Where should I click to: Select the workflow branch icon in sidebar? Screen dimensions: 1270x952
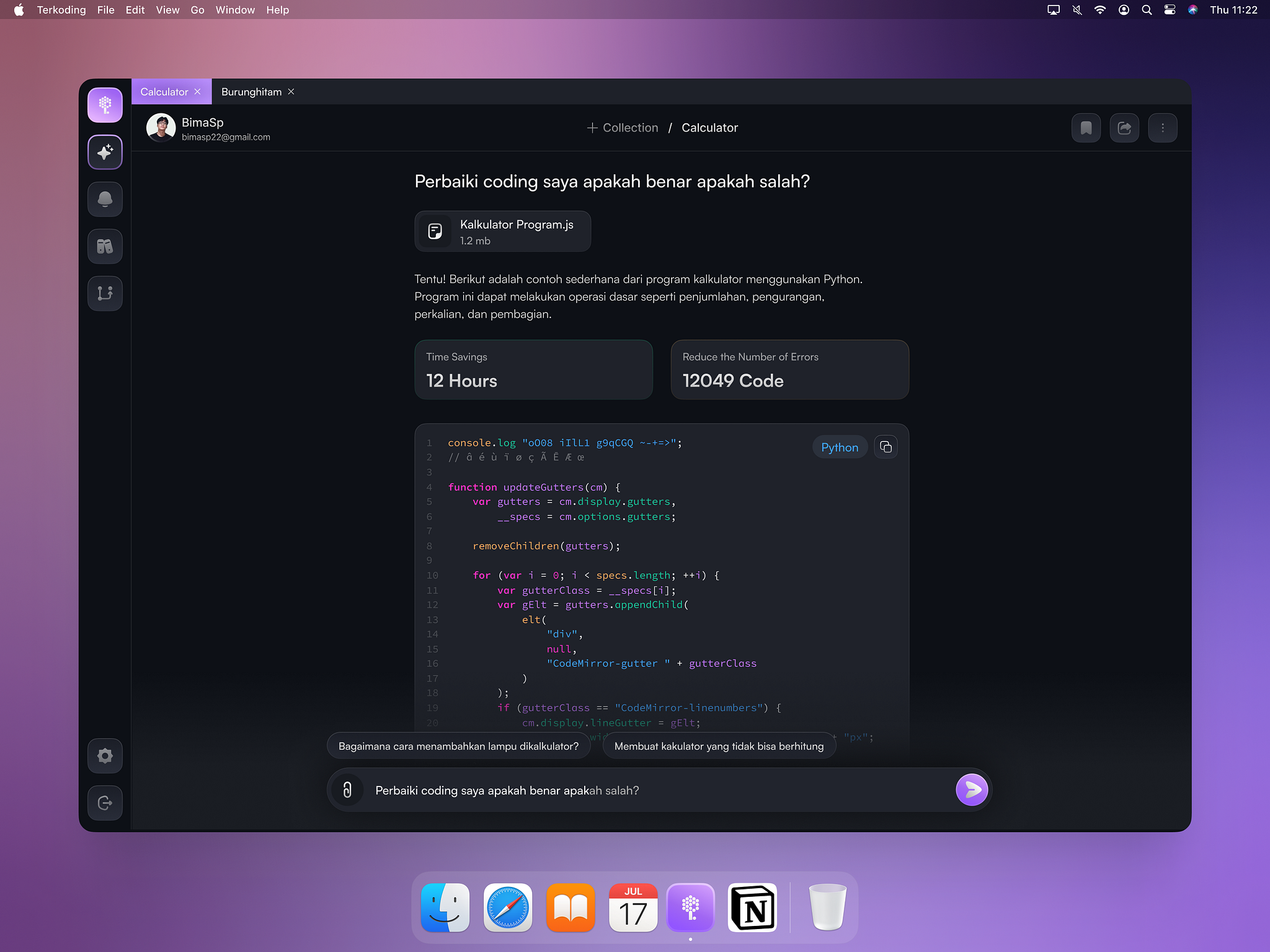(x=105, y=293)
